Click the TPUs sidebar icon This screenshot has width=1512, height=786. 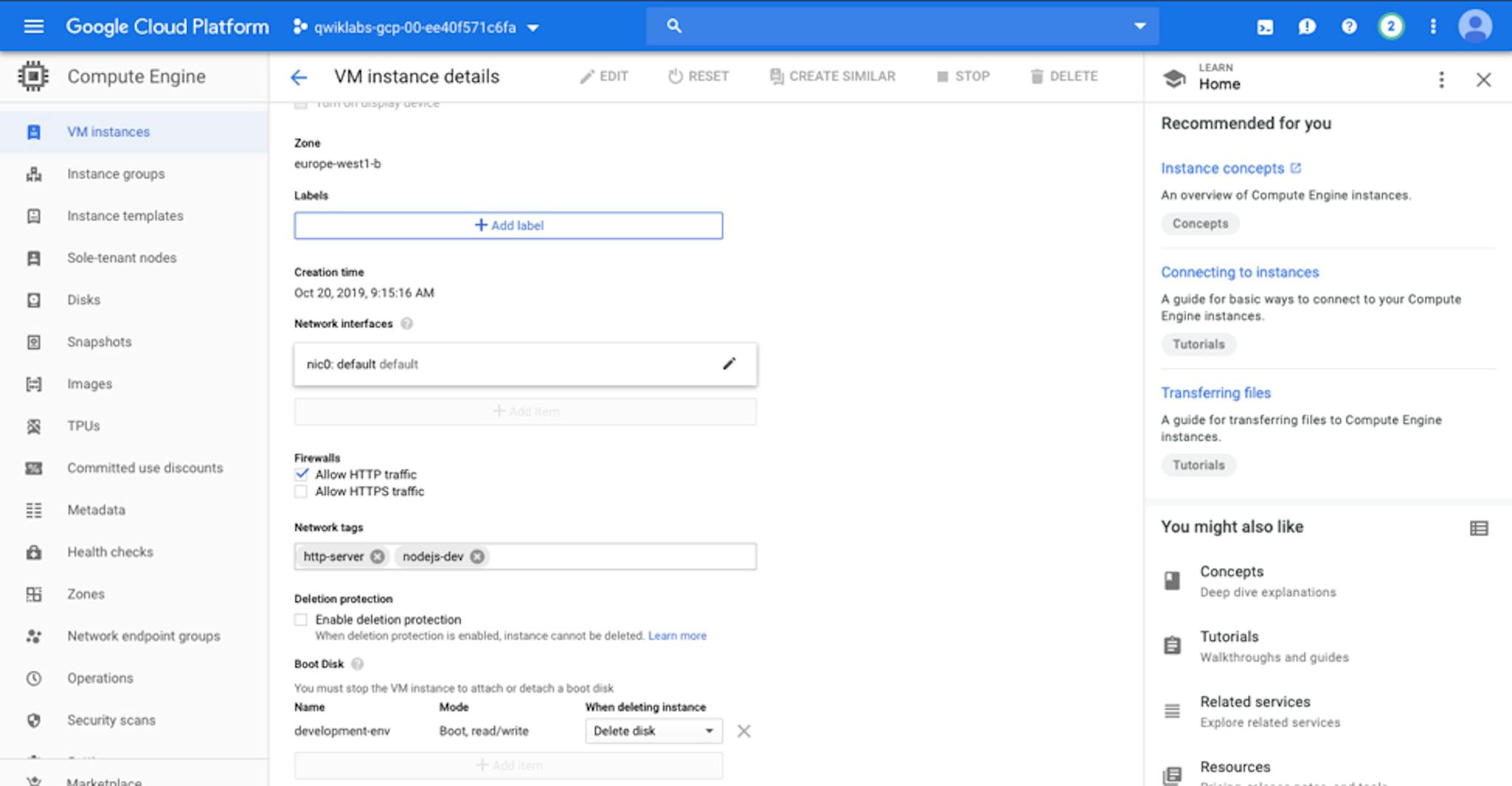(34, 426)
